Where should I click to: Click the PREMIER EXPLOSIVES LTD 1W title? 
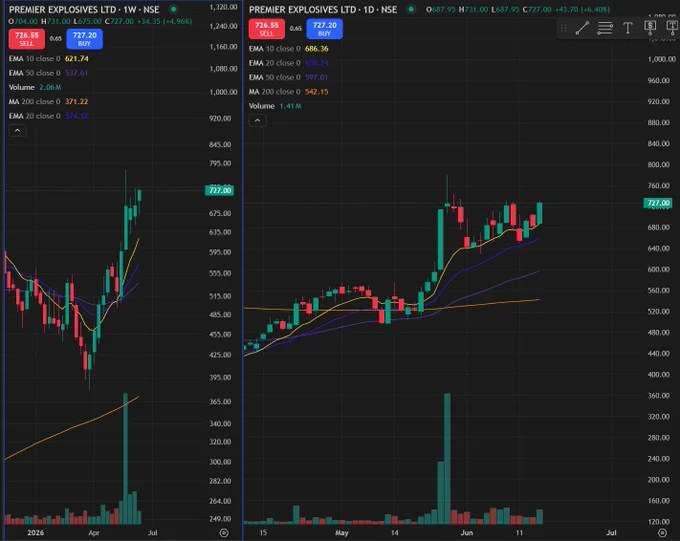click(84, 10)
